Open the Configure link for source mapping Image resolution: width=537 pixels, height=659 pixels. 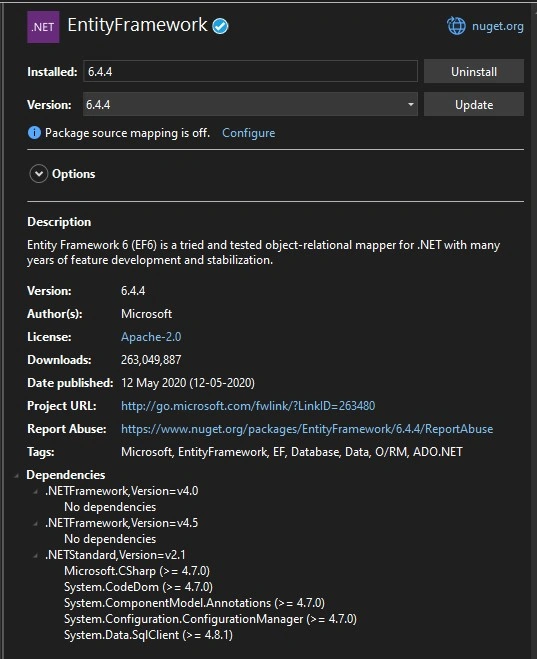(248, 133)
